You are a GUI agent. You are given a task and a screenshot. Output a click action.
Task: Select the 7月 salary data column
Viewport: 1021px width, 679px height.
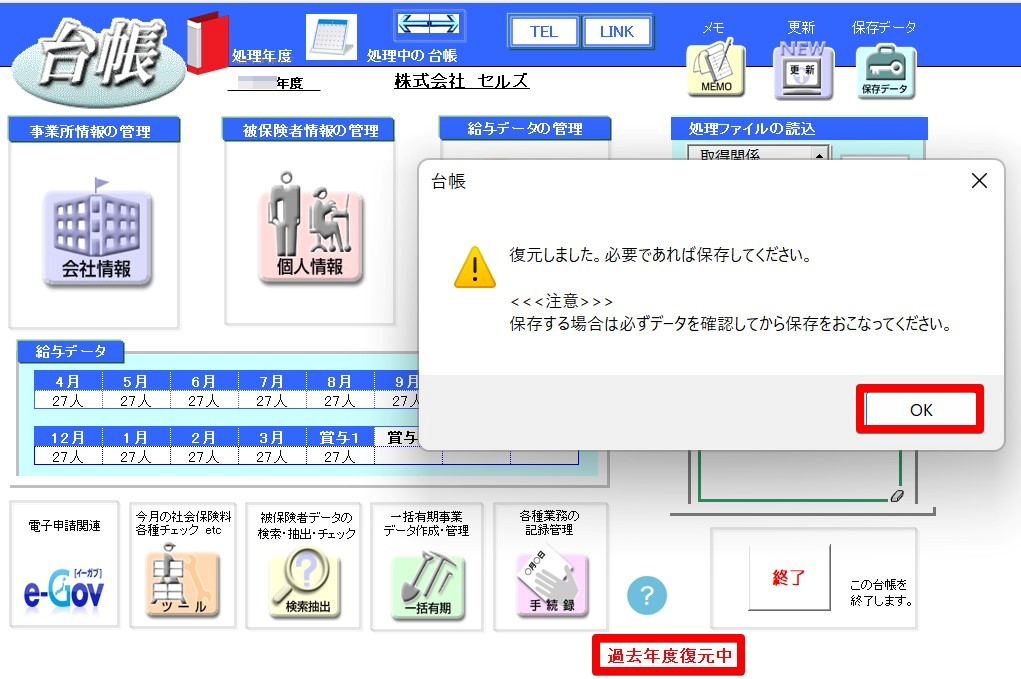tap(272, 381)
